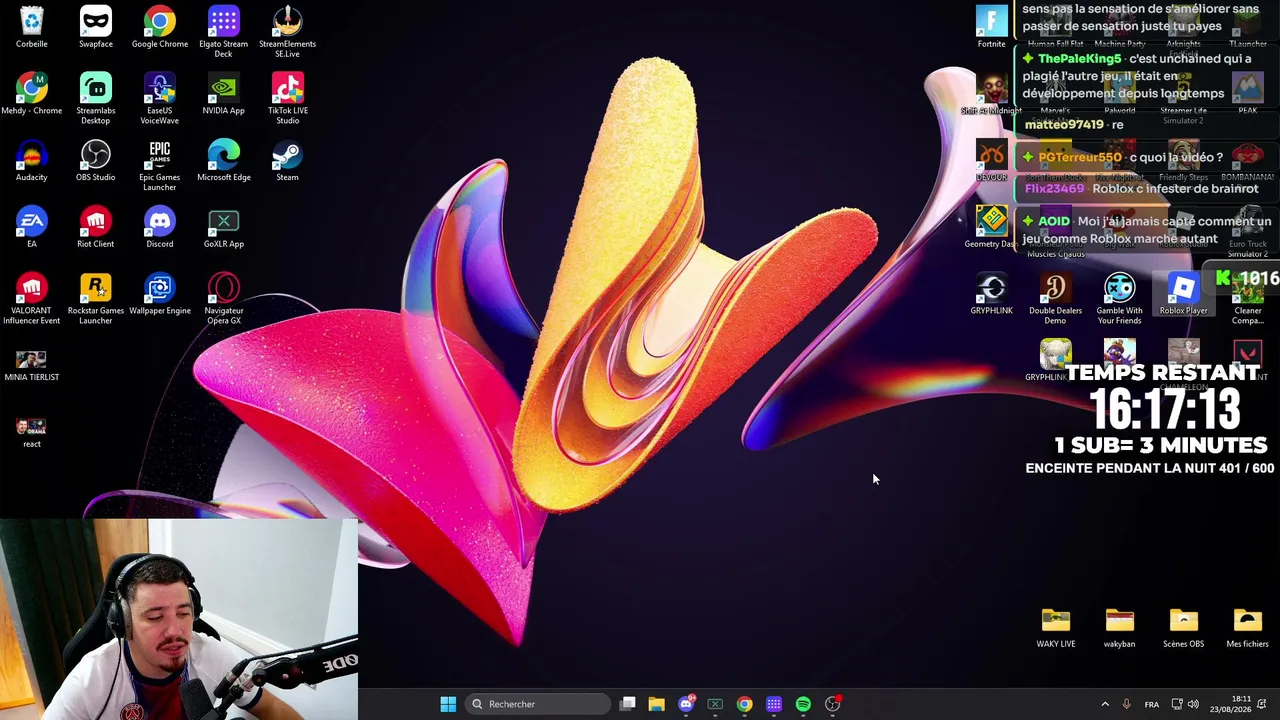
Task: Select the GRYPHLINK shortcut beside Double Dealers
Action: [x=992, y=294]
